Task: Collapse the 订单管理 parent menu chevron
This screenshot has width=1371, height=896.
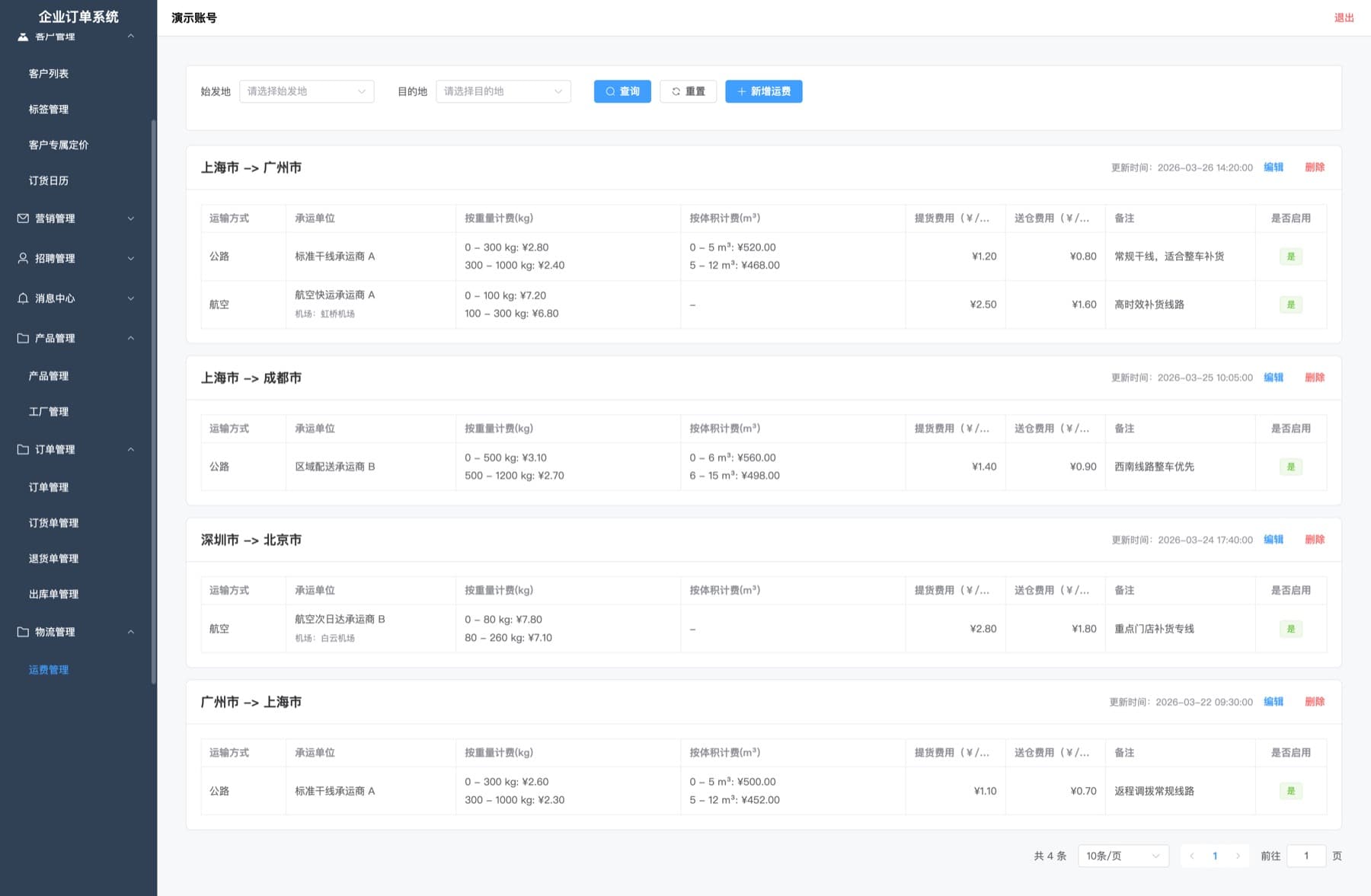Action: pyautogui.click(x=131, y=449)
